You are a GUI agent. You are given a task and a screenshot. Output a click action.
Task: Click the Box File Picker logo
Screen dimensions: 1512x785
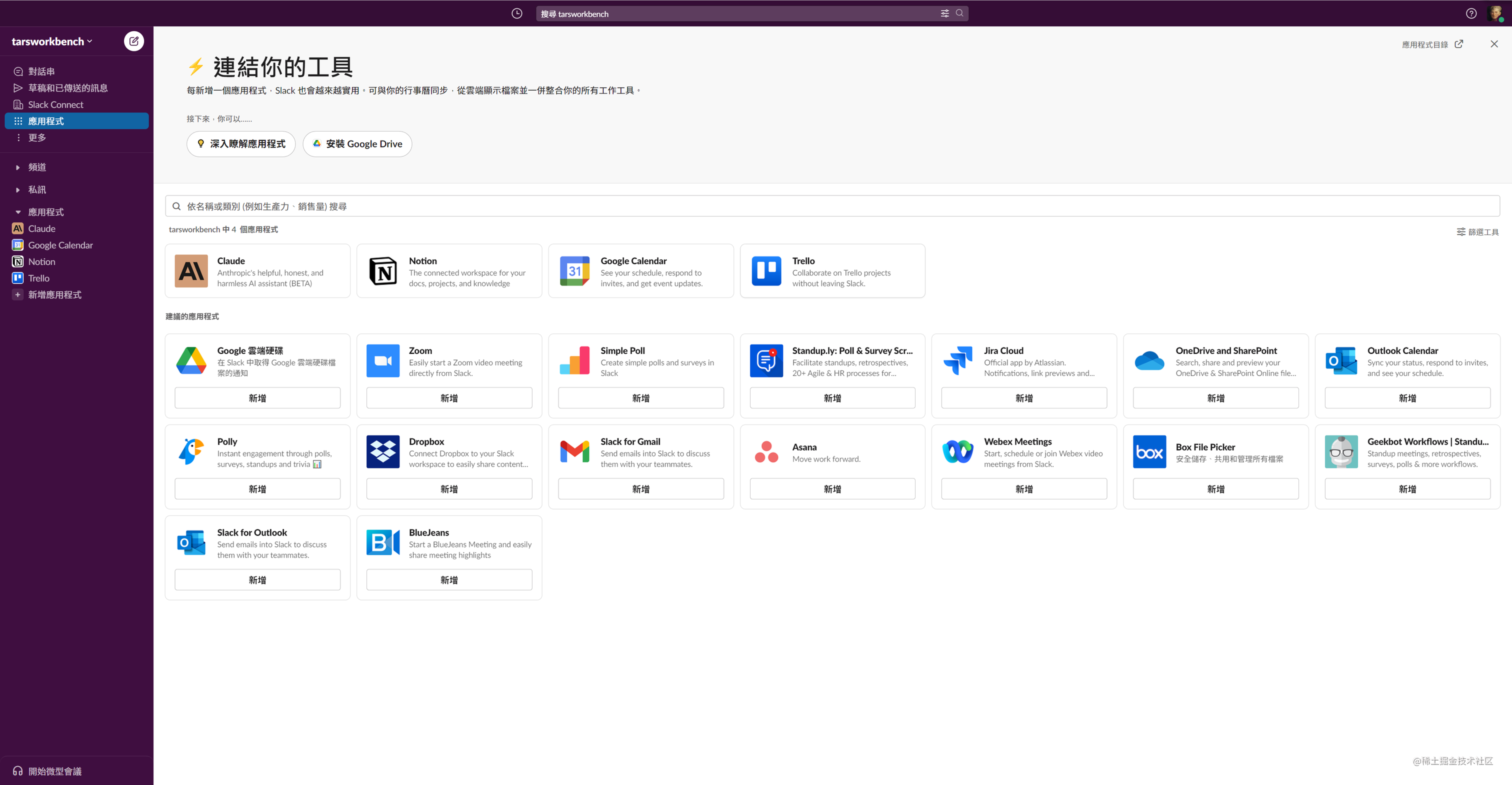tap(1149, 451)
